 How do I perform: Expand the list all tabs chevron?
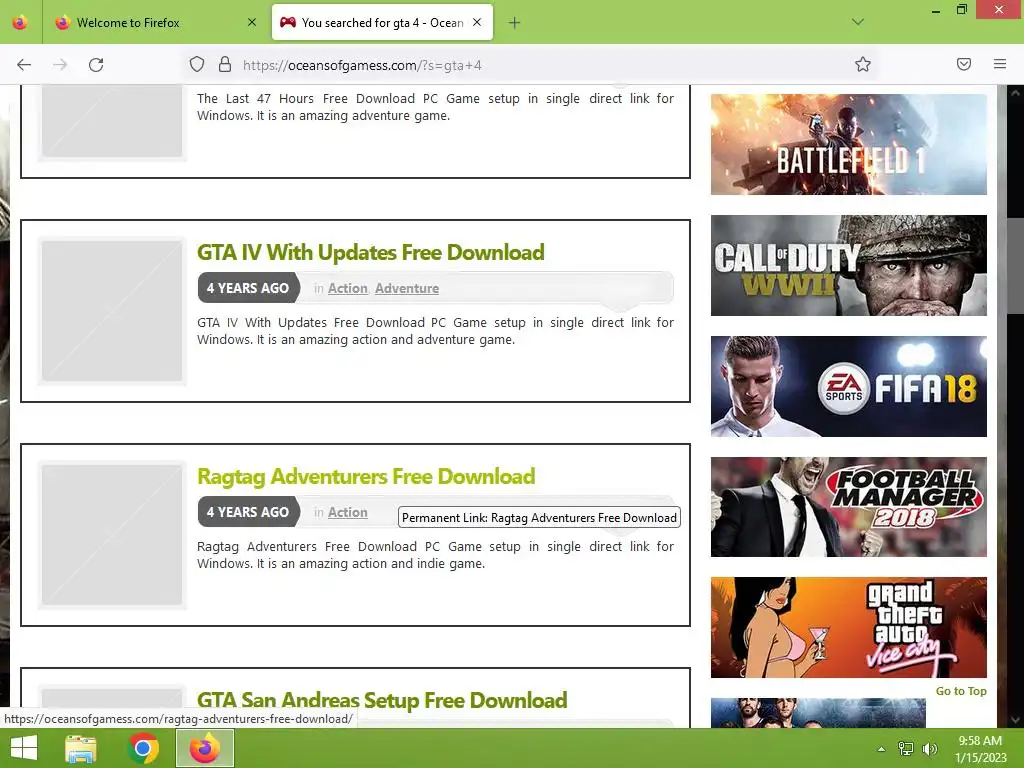coord(858,22)
